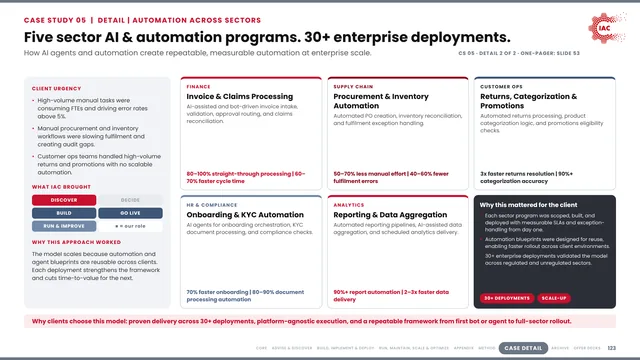Click bullet about manual procurement and inventory
The image size is (640, 360).
pyautogui.click(x=91, y=136)
